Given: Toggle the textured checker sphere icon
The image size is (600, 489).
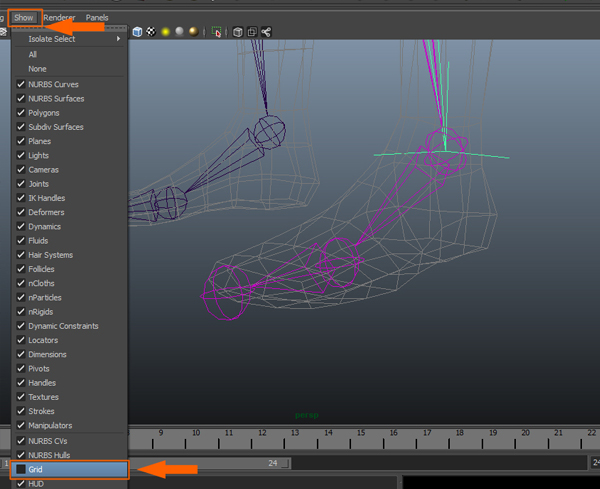Looking at the screenshot, I should (x=151, y=32).
